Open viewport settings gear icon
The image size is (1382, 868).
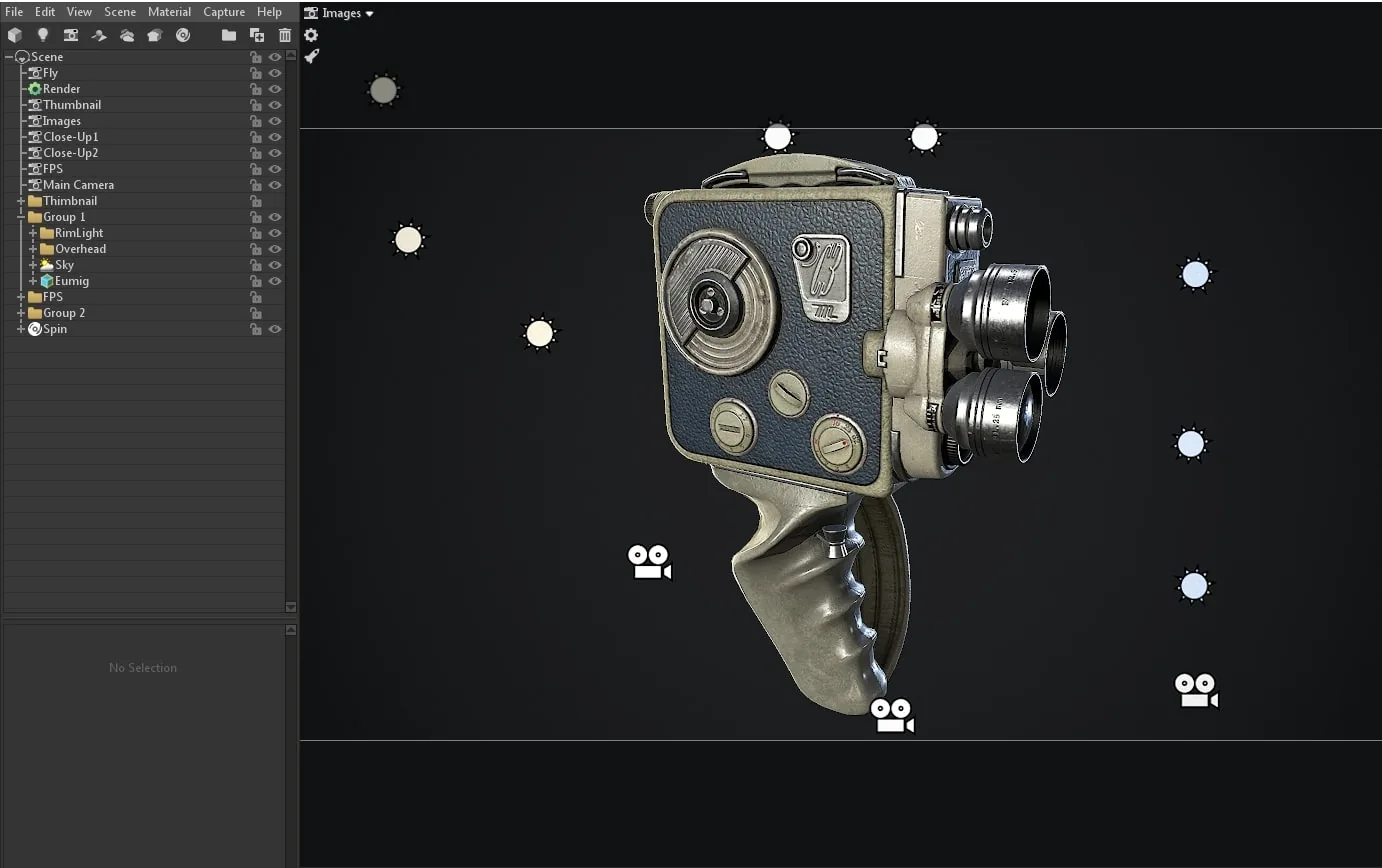(311, 35)
